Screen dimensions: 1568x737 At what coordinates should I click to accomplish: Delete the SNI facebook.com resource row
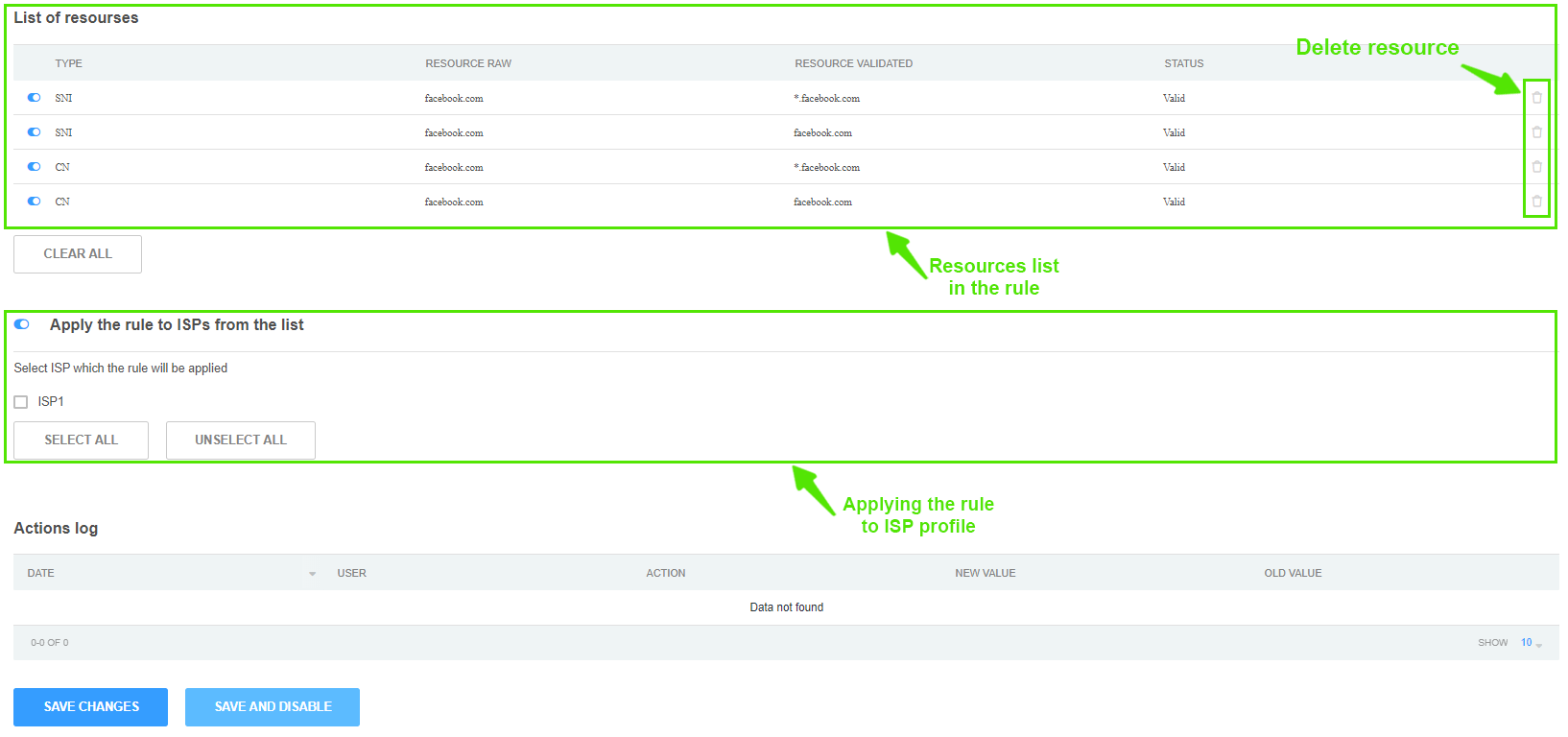1536,132
